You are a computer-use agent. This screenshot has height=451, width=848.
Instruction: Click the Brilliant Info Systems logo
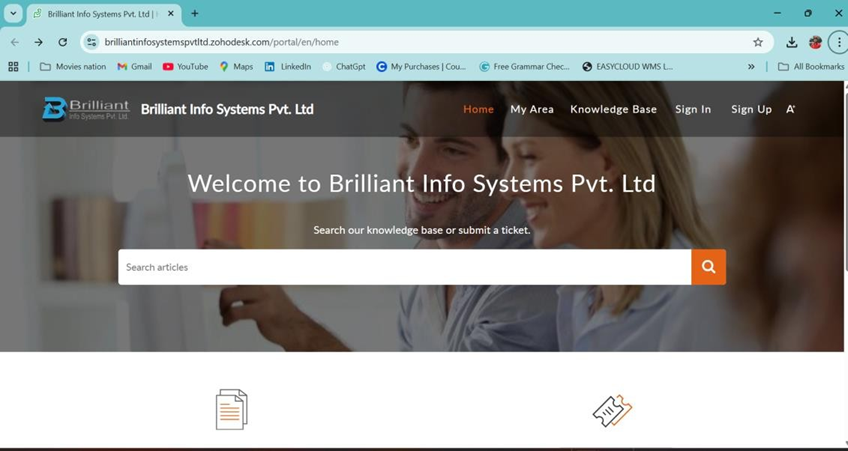(x=86, y=109)
